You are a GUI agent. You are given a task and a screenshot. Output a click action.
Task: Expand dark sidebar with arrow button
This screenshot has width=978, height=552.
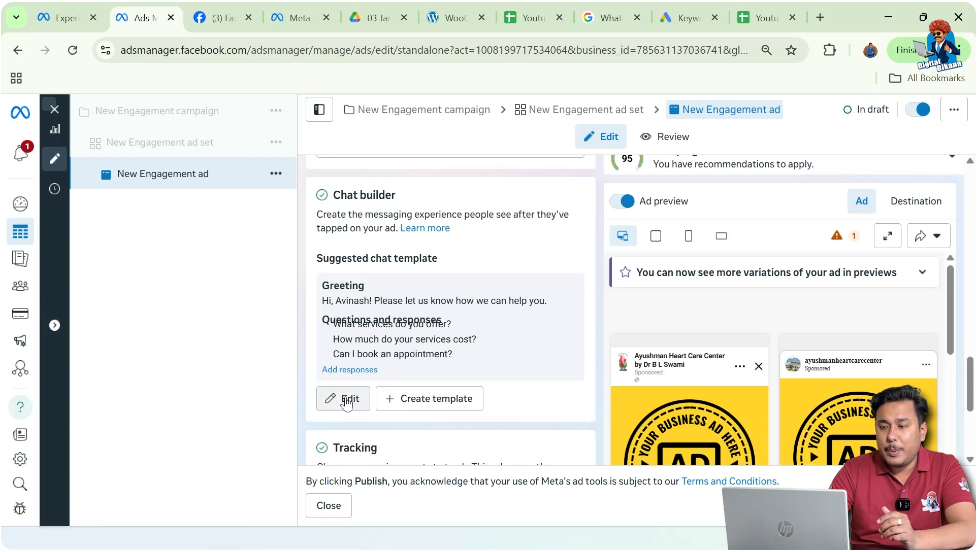54,325
